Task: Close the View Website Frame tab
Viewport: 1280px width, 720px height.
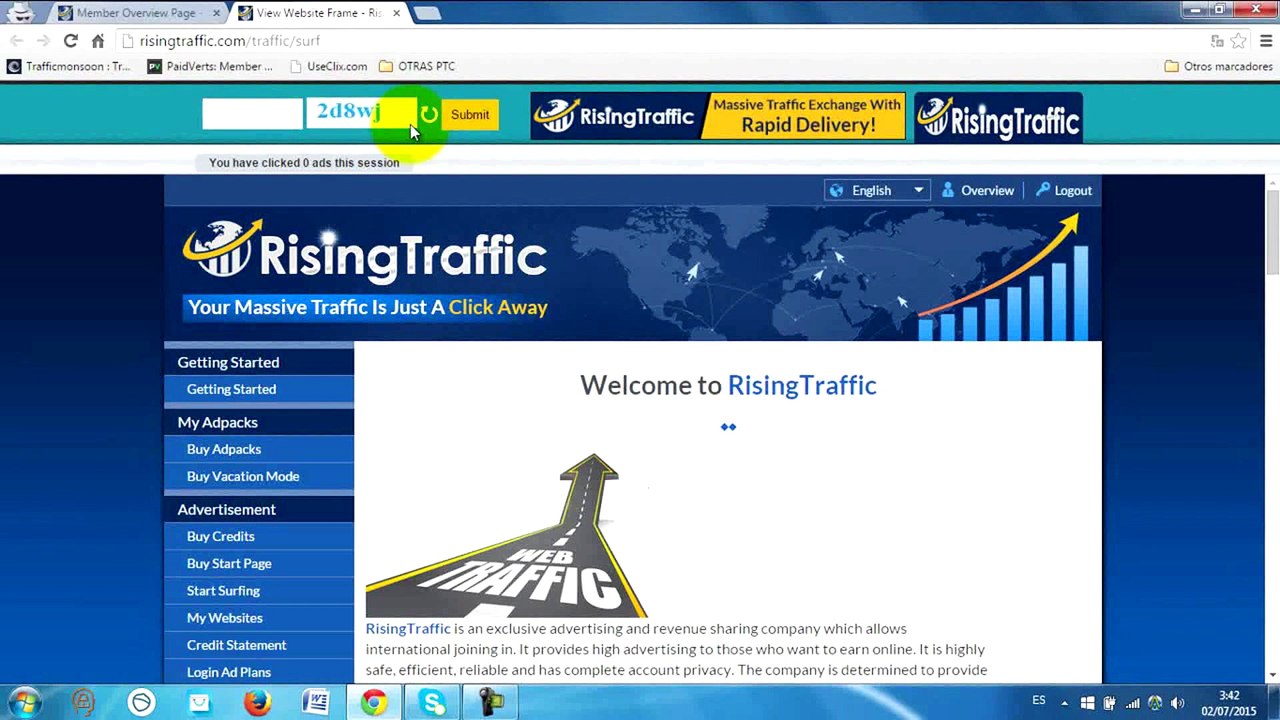Action: pyautogui.click(x=396, y=13)
